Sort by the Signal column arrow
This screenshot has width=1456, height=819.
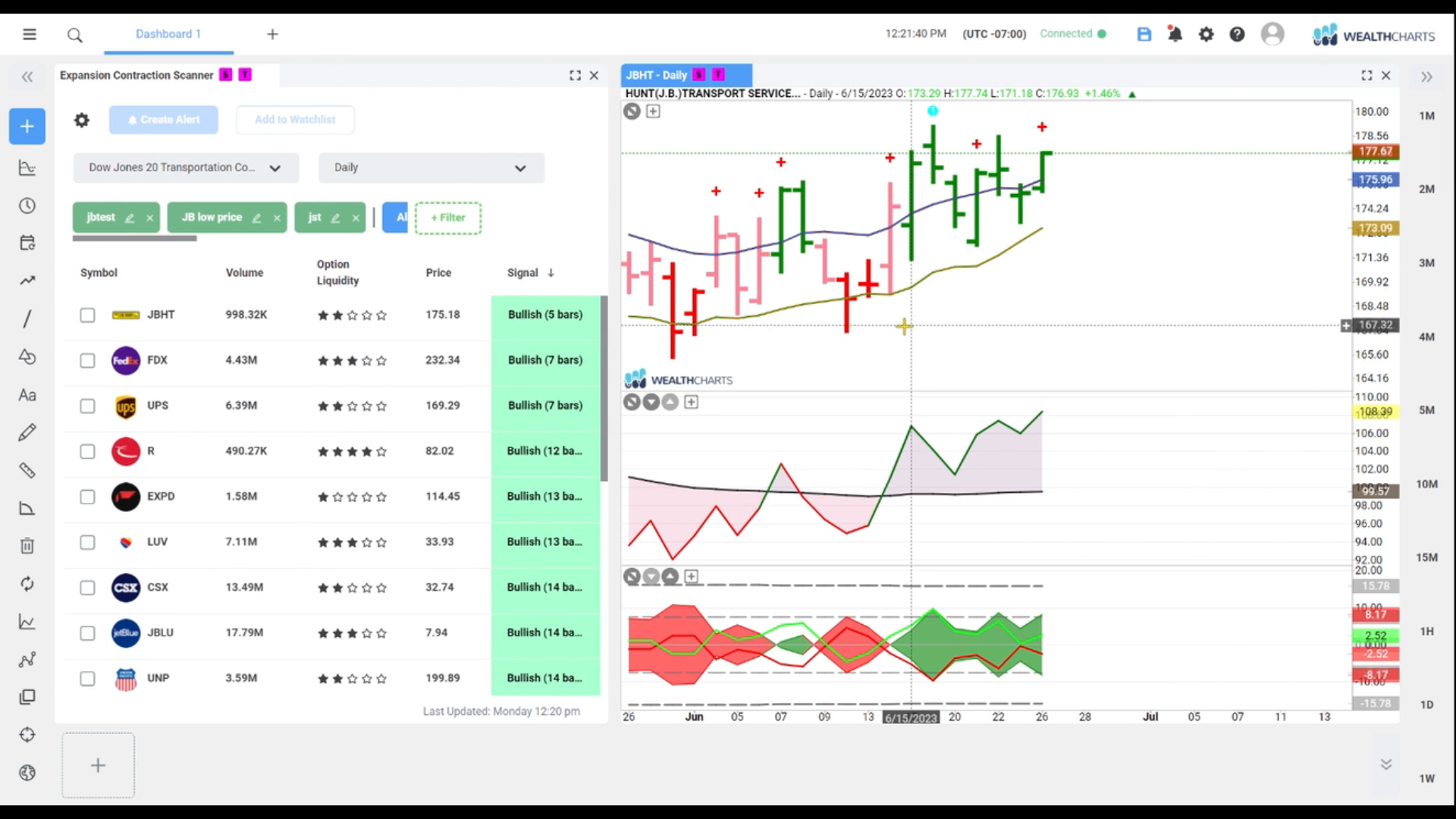click(551, 273)
